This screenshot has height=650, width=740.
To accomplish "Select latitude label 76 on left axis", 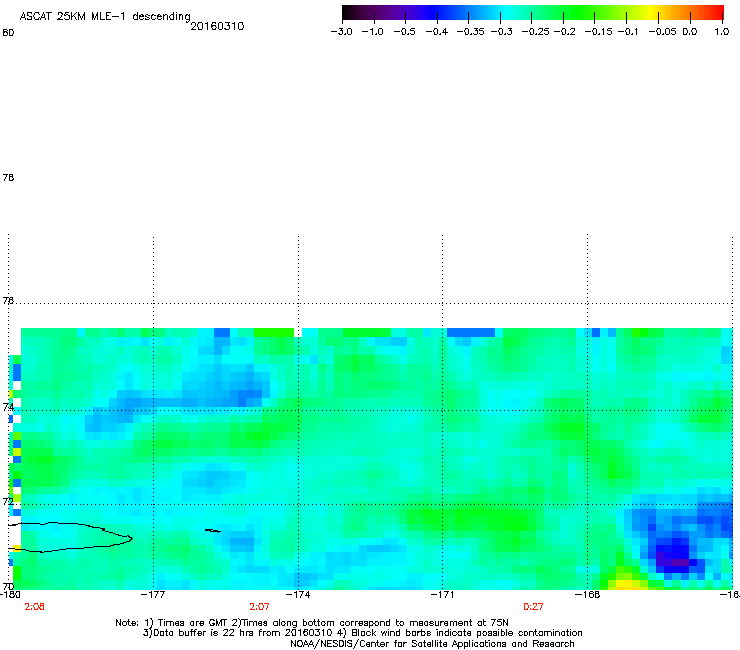I will (8, 301).
